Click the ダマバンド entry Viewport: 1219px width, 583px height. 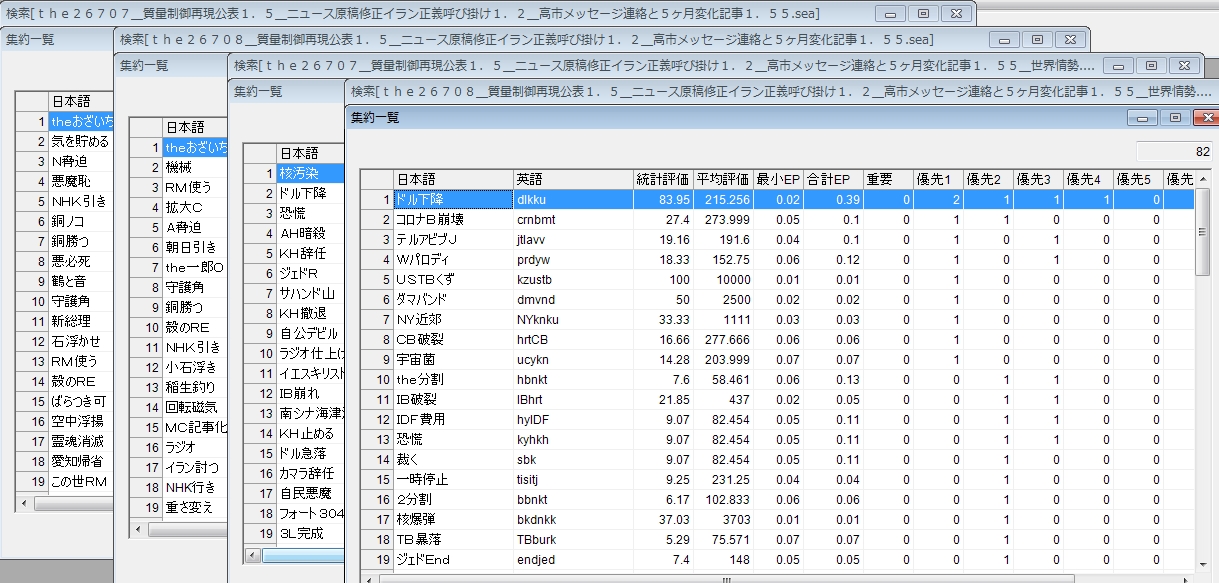click(x=453, y=299)
